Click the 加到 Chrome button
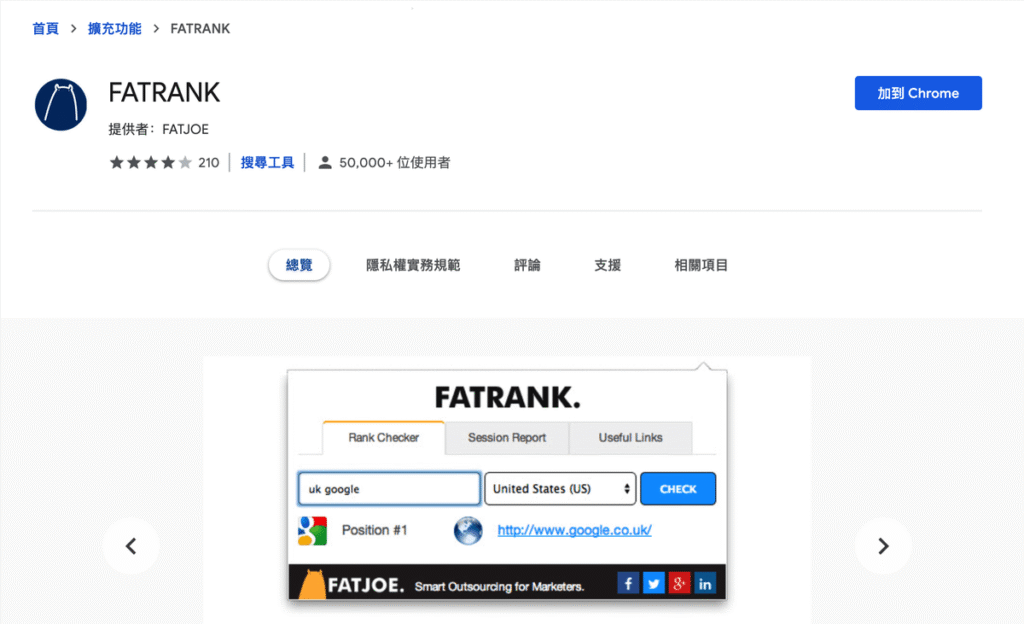This screenshot has height=624, width=1024. pyautogui.click(x=918, y=93)
